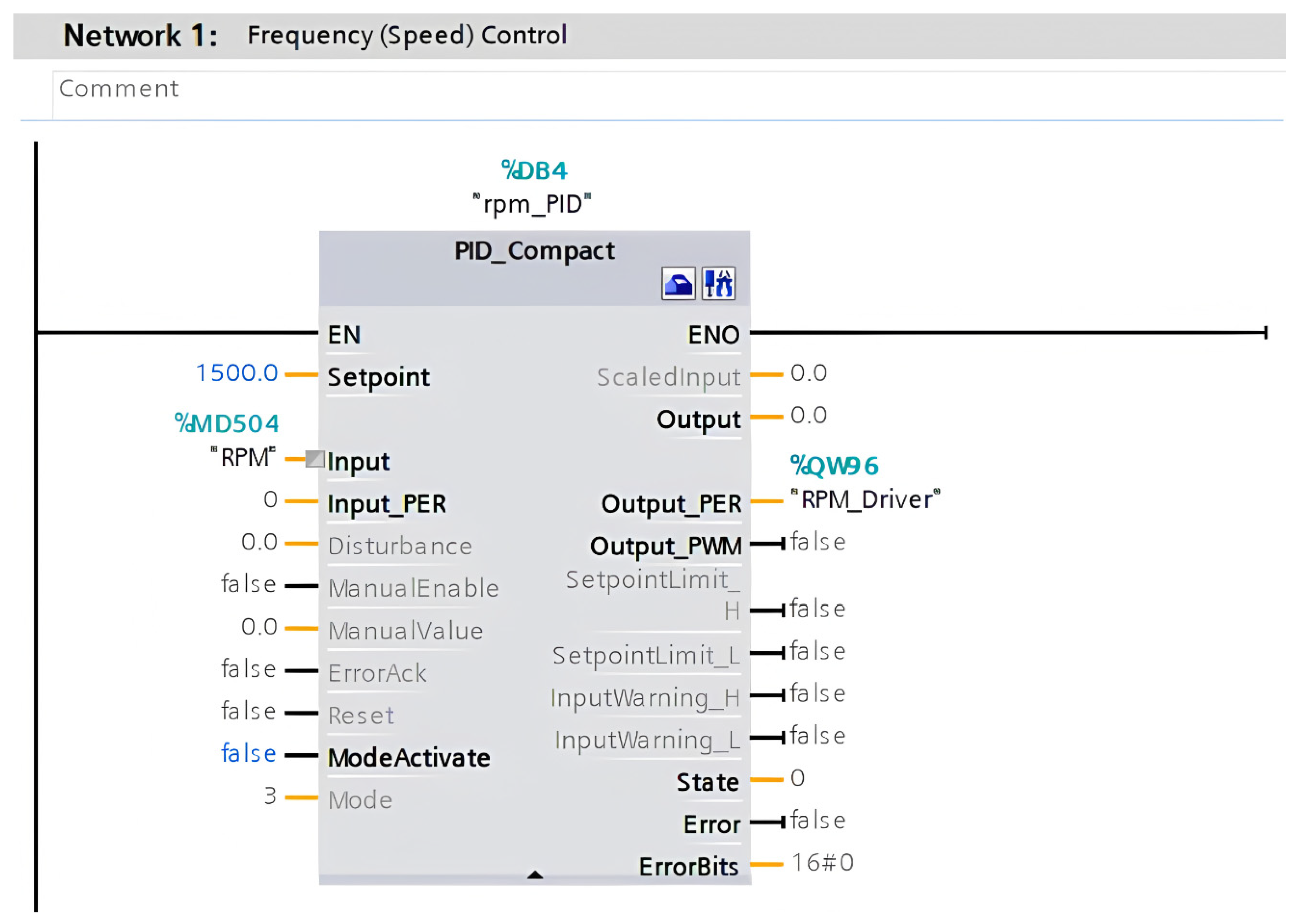
Task: Click the Mode value 3
Action: 270,796
